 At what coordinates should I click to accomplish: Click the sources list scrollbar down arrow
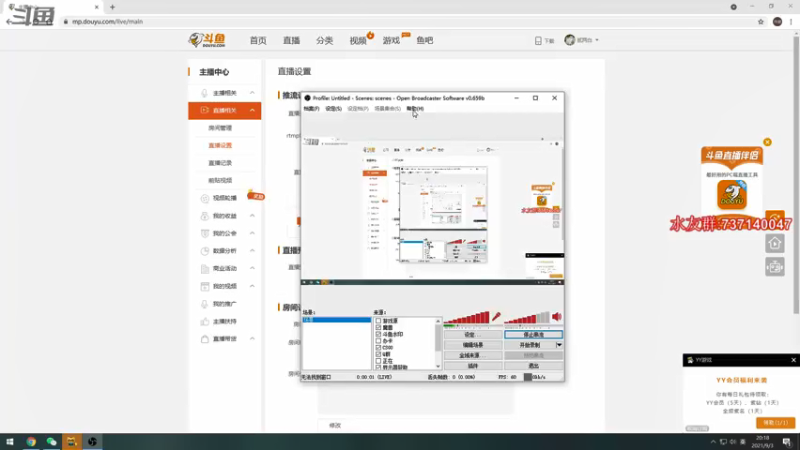(x=438, y=366)
